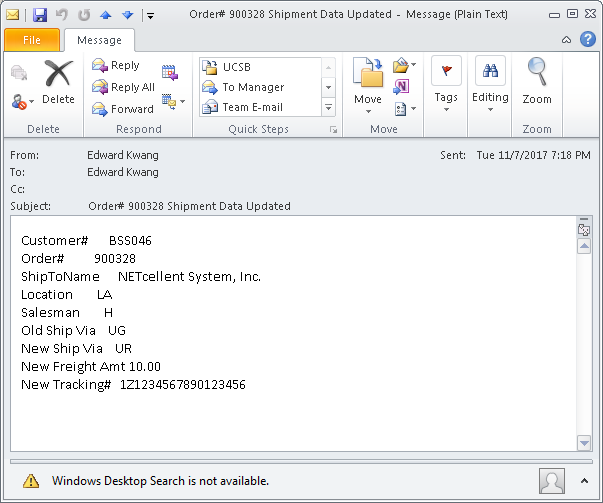Open Manage Quick Steps dialog launcher
603x503 pixels.
tap(333, 130)
